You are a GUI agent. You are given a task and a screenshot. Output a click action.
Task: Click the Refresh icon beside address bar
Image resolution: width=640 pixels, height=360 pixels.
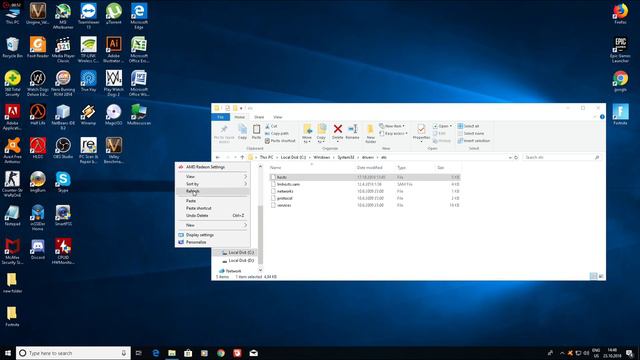tap(516, 157)
